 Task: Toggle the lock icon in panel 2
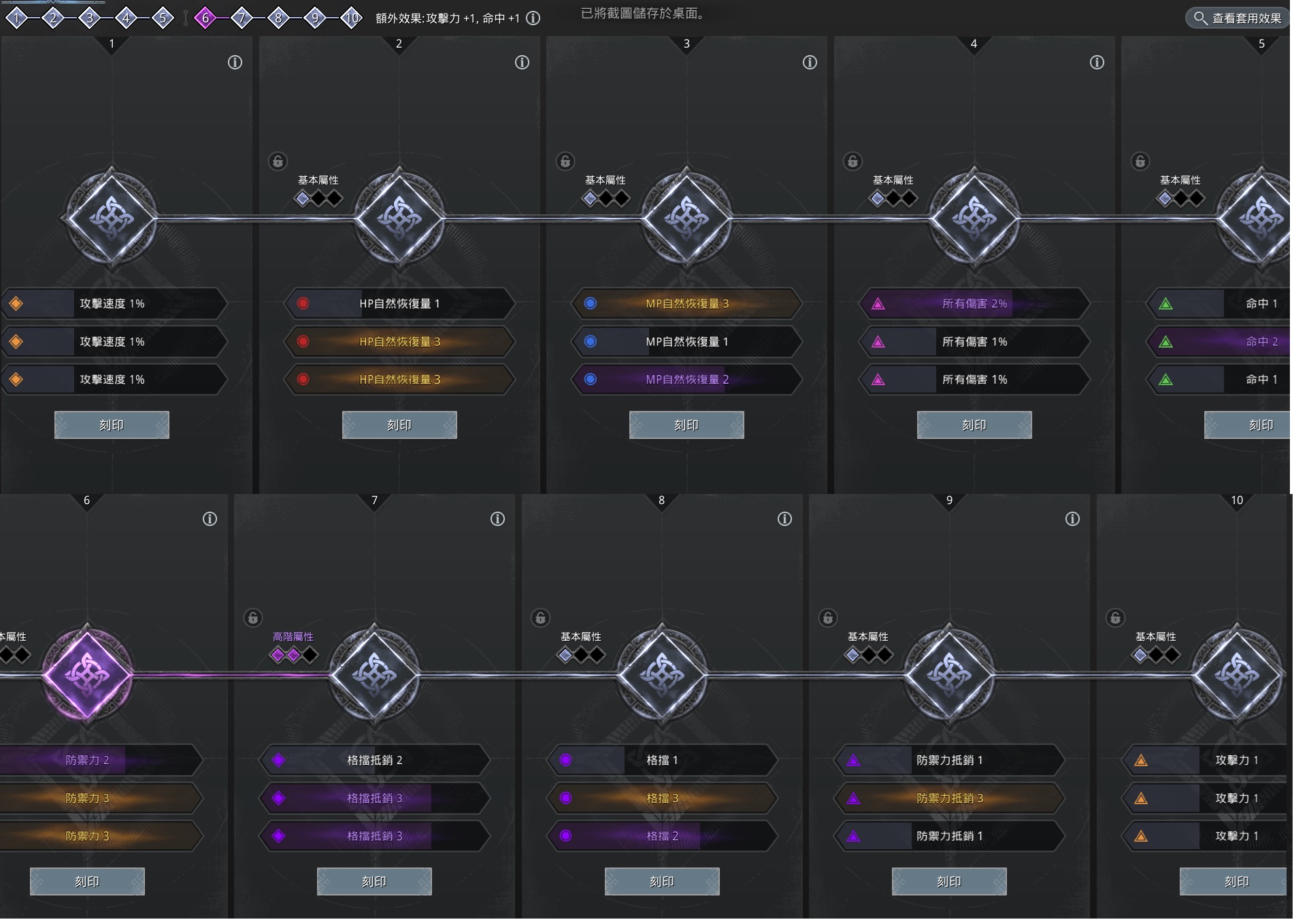[278, 161]
